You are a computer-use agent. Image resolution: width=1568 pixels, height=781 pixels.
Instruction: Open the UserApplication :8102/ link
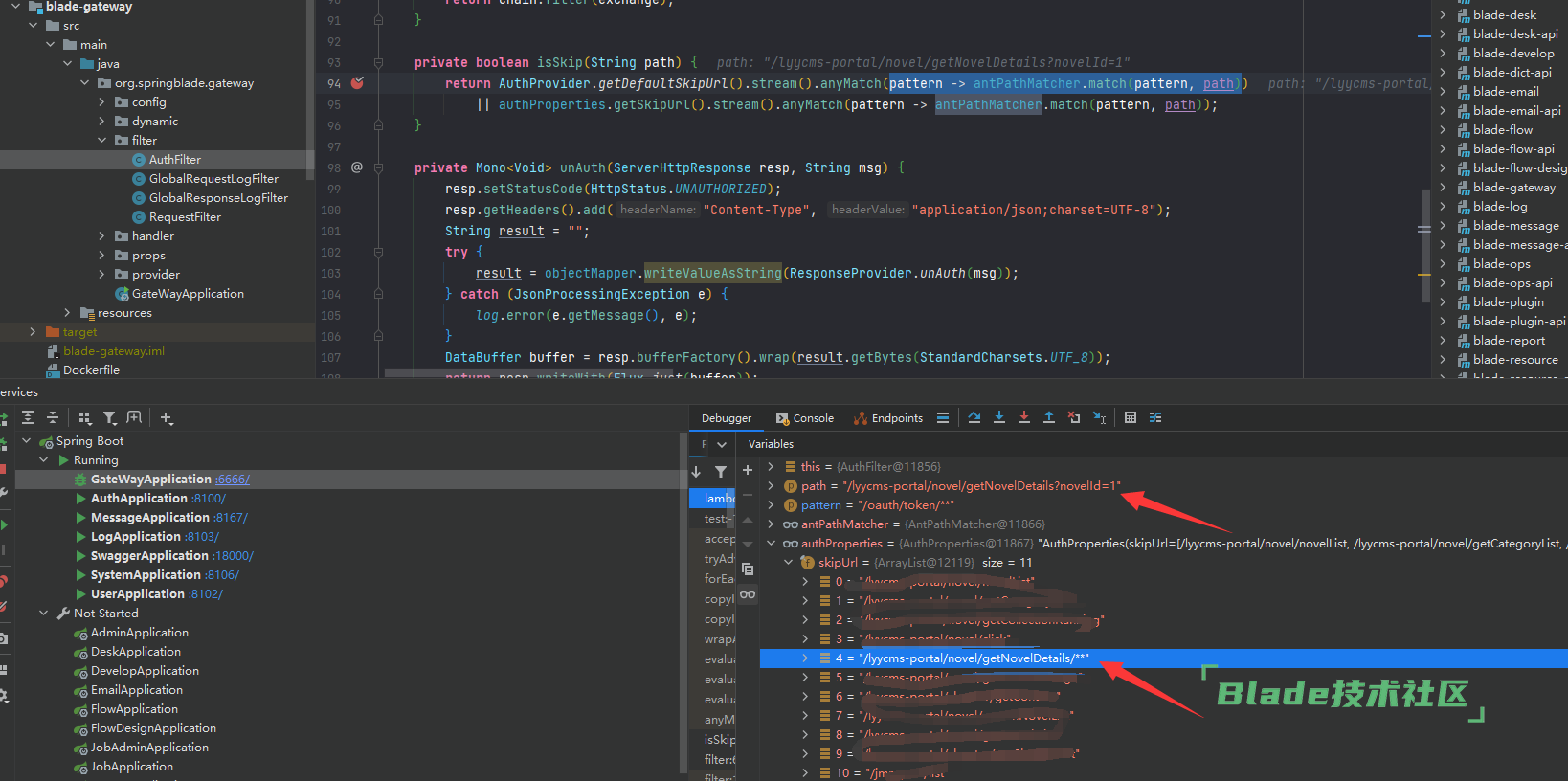tap(206, 594)
